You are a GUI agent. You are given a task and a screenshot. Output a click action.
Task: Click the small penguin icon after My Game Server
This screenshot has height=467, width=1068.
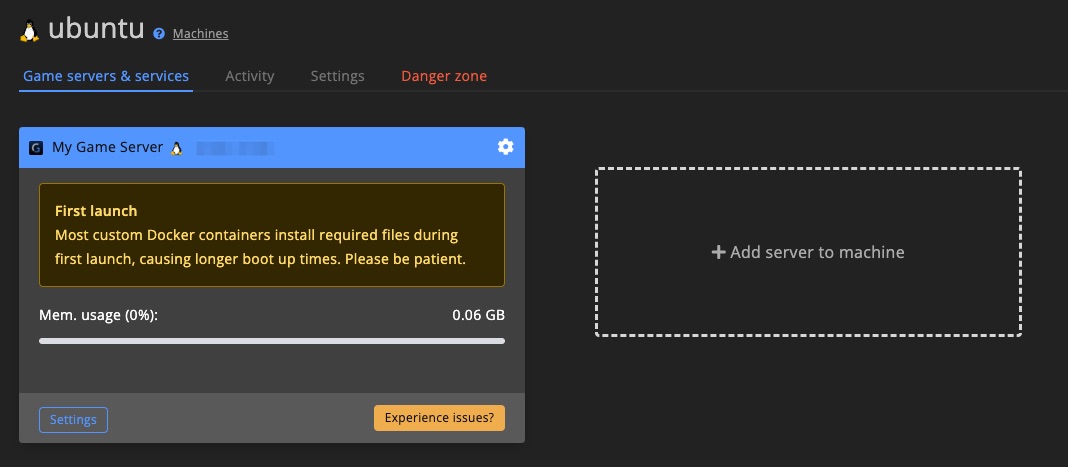click(x=176, y=148)
